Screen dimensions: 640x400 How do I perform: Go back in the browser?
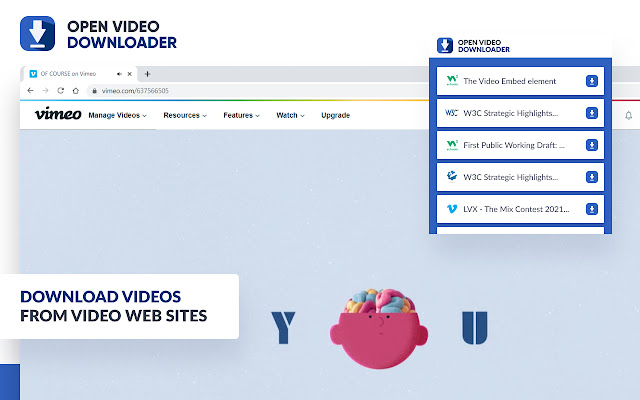pos(30,91)
